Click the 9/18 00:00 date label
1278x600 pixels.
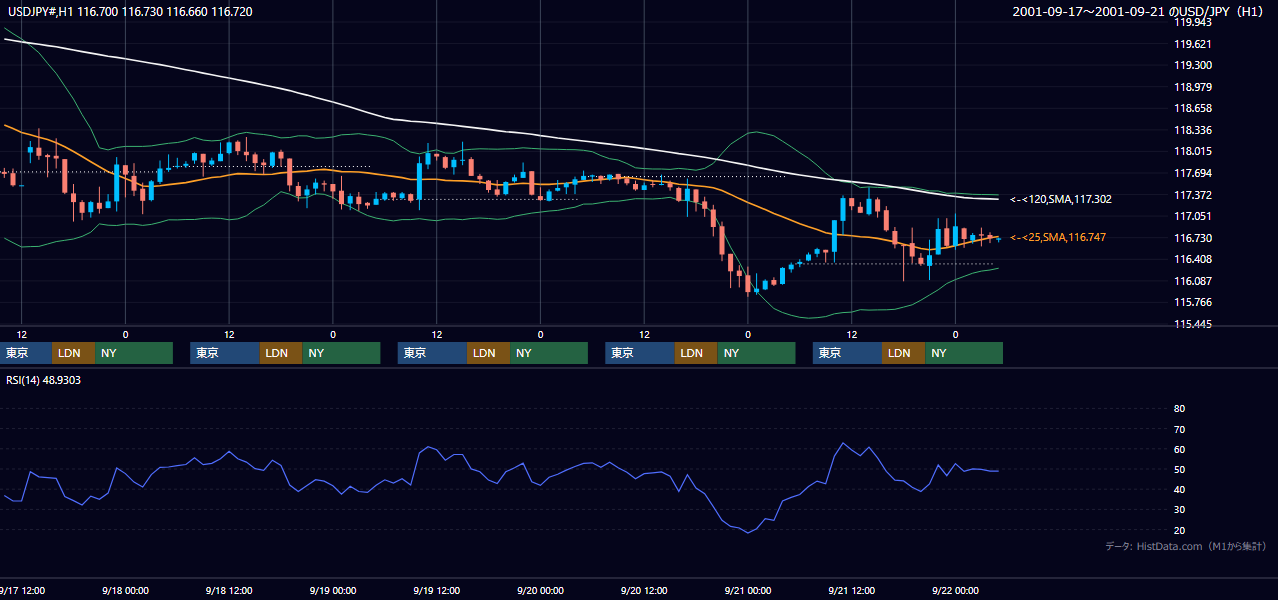point(125,591)
